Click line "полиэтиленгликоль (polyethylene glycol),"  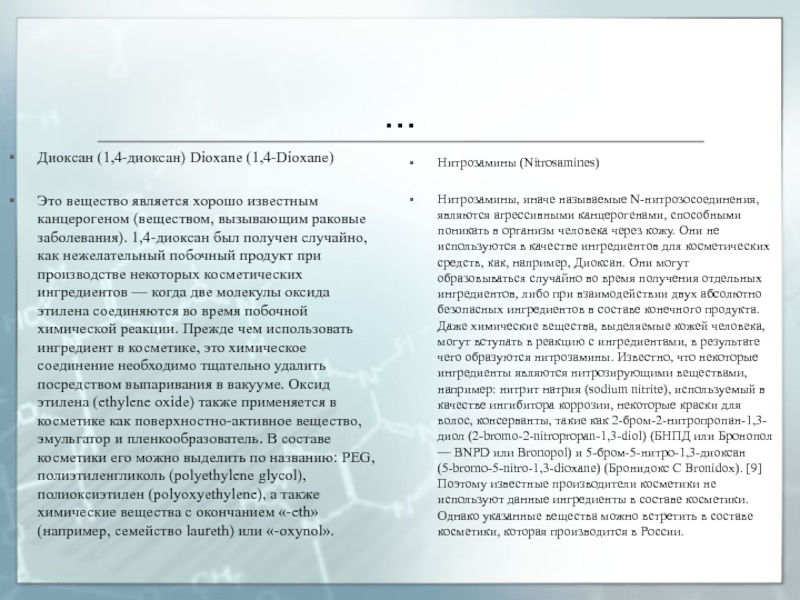click(x=171, y=476)
